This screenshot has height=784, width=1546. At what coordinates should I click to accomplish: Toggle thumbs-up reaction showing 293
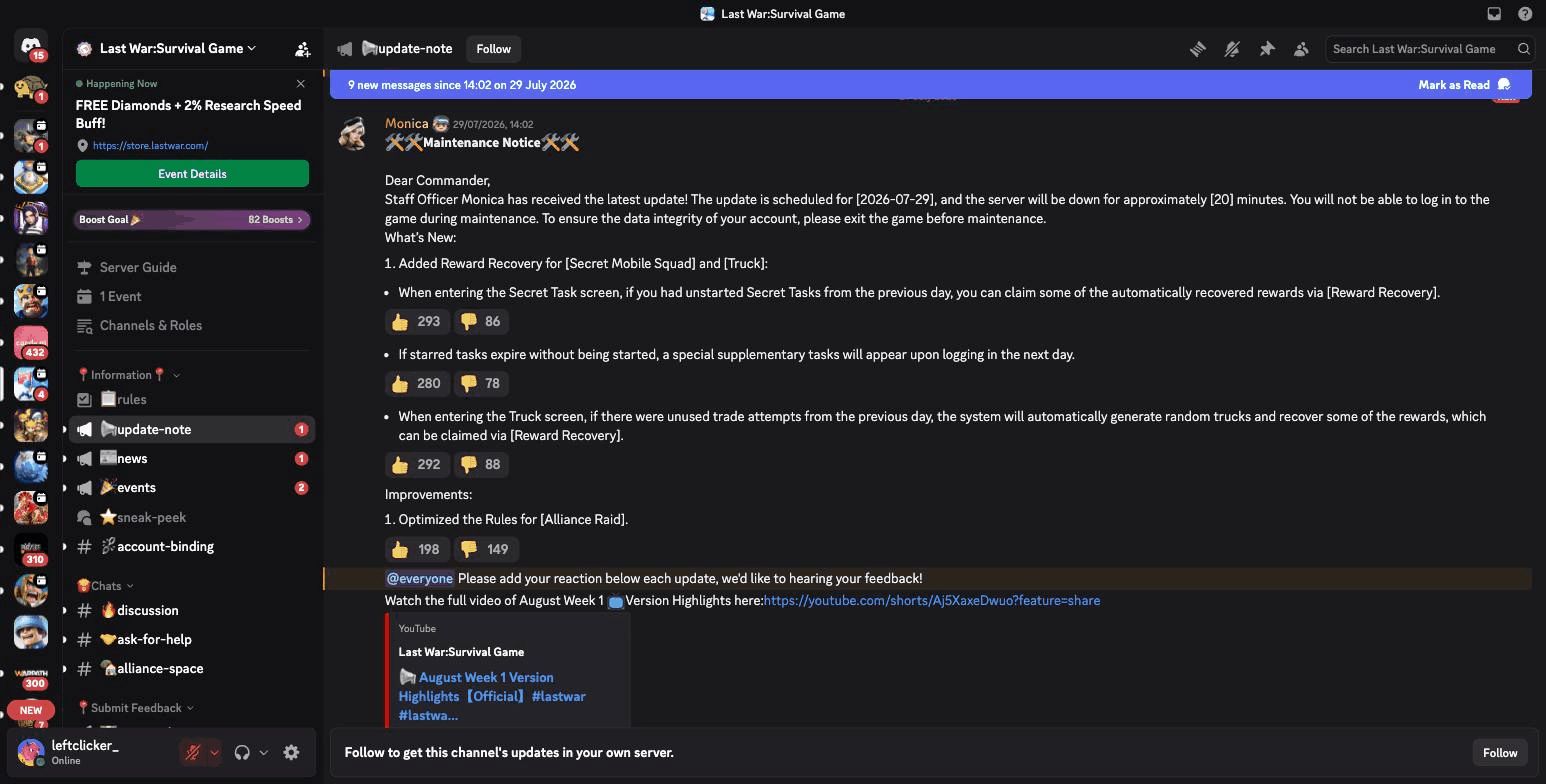pyautogui.click(x=417, y=322)
